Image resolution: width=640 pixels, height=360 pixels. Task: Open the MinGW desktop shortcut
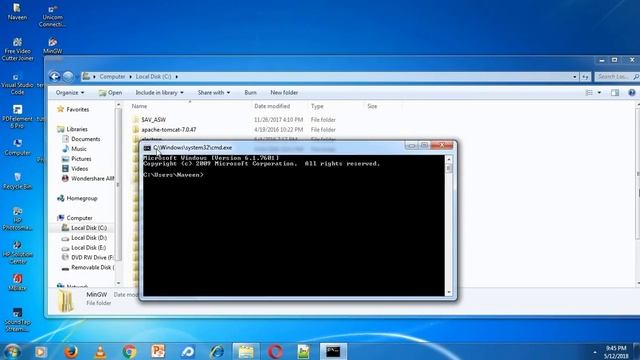point(52,46)
